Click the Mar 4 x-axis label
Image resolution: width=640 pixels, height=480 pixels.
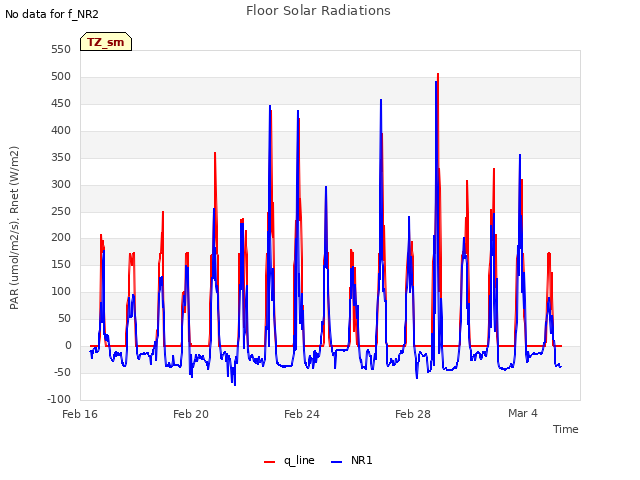click(523, 413)
